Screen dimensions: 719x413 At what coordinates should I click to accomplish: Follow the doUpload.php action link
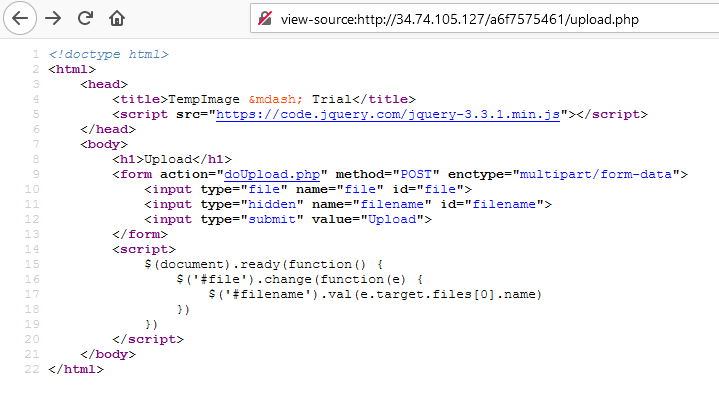(x=272, y=174)
